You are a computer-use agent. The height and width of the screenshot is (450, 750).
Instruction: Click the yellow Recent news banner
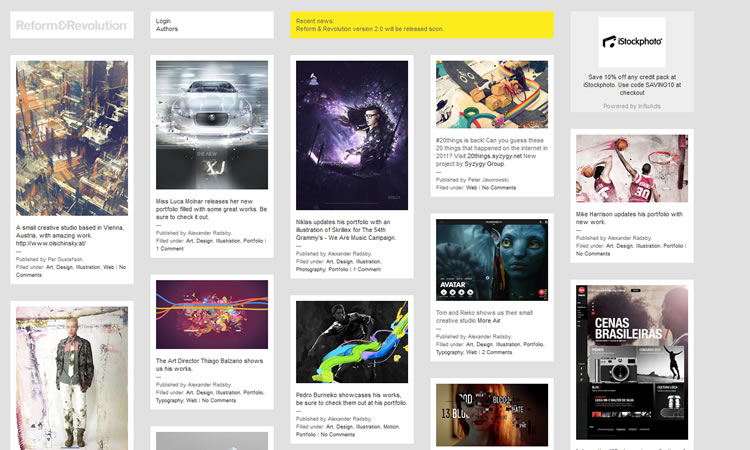pyautogui.click(x=422, y=25)
